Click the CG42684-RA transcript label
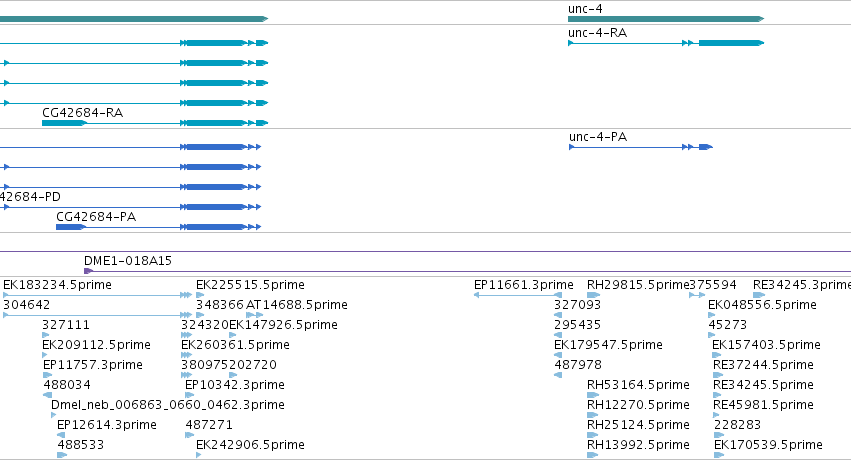 [82, 113]
